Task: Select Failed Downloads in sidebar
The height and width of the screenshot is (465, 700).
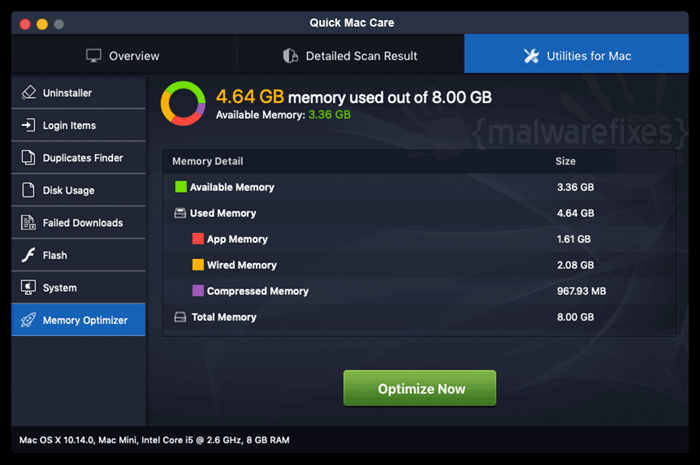Action: 79,223
